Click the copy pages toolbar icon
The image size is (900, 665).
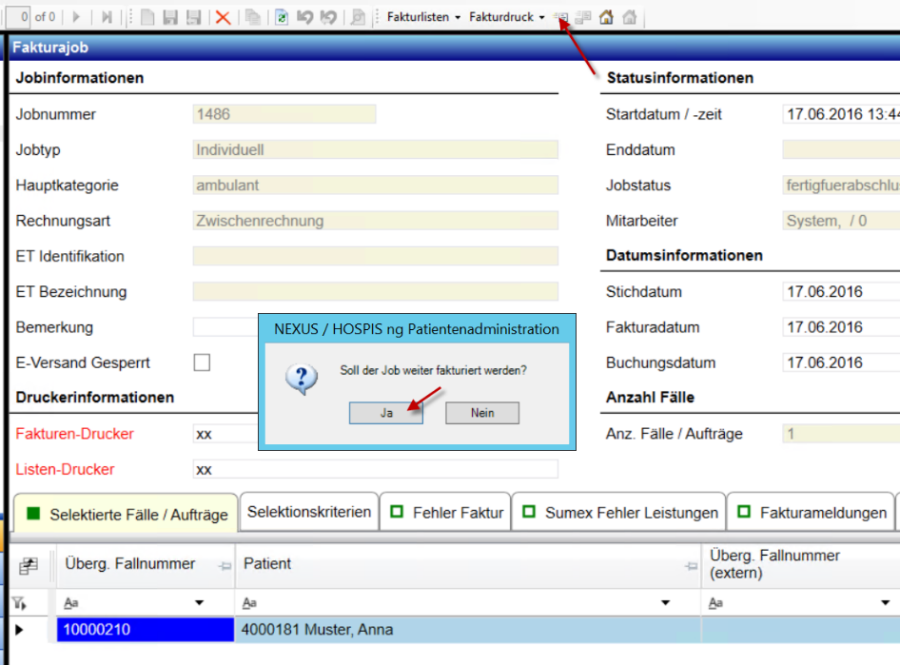253,17
